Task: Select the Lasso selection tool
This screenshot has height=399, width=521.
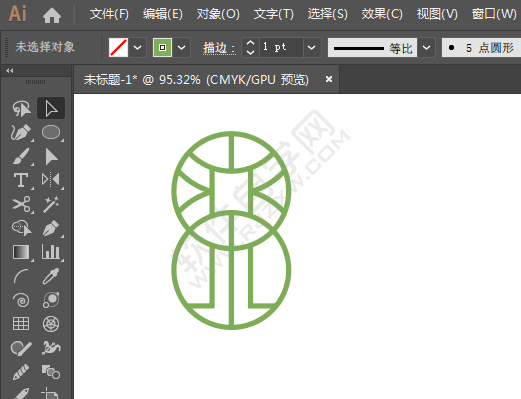Action: coord(21,109)
